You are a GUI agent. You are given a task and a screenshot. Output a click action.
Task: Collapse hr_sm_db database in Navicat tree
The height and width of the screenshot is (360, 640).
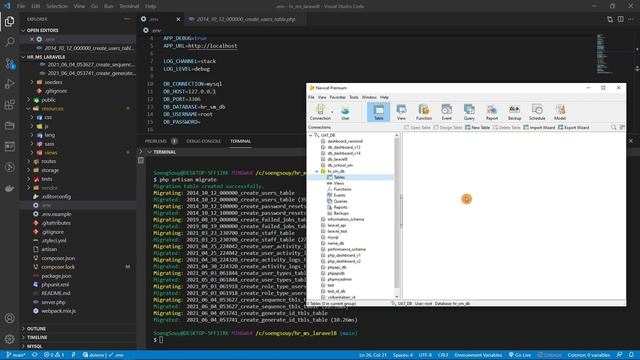click(317, 171)
